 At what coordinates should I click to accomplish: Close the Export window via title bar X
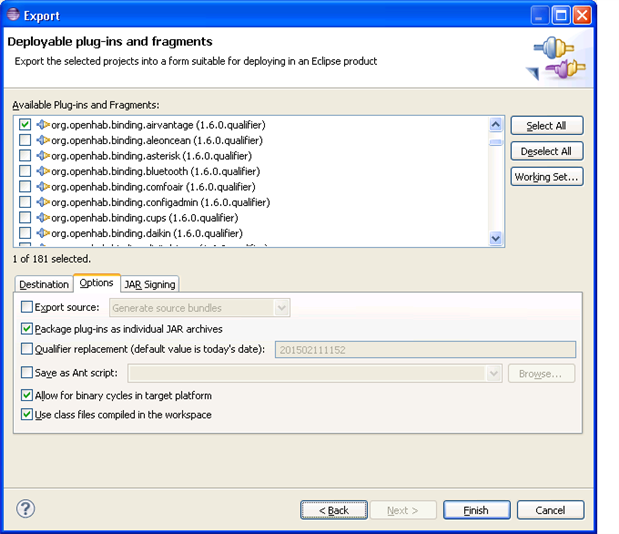coord(582,15)
